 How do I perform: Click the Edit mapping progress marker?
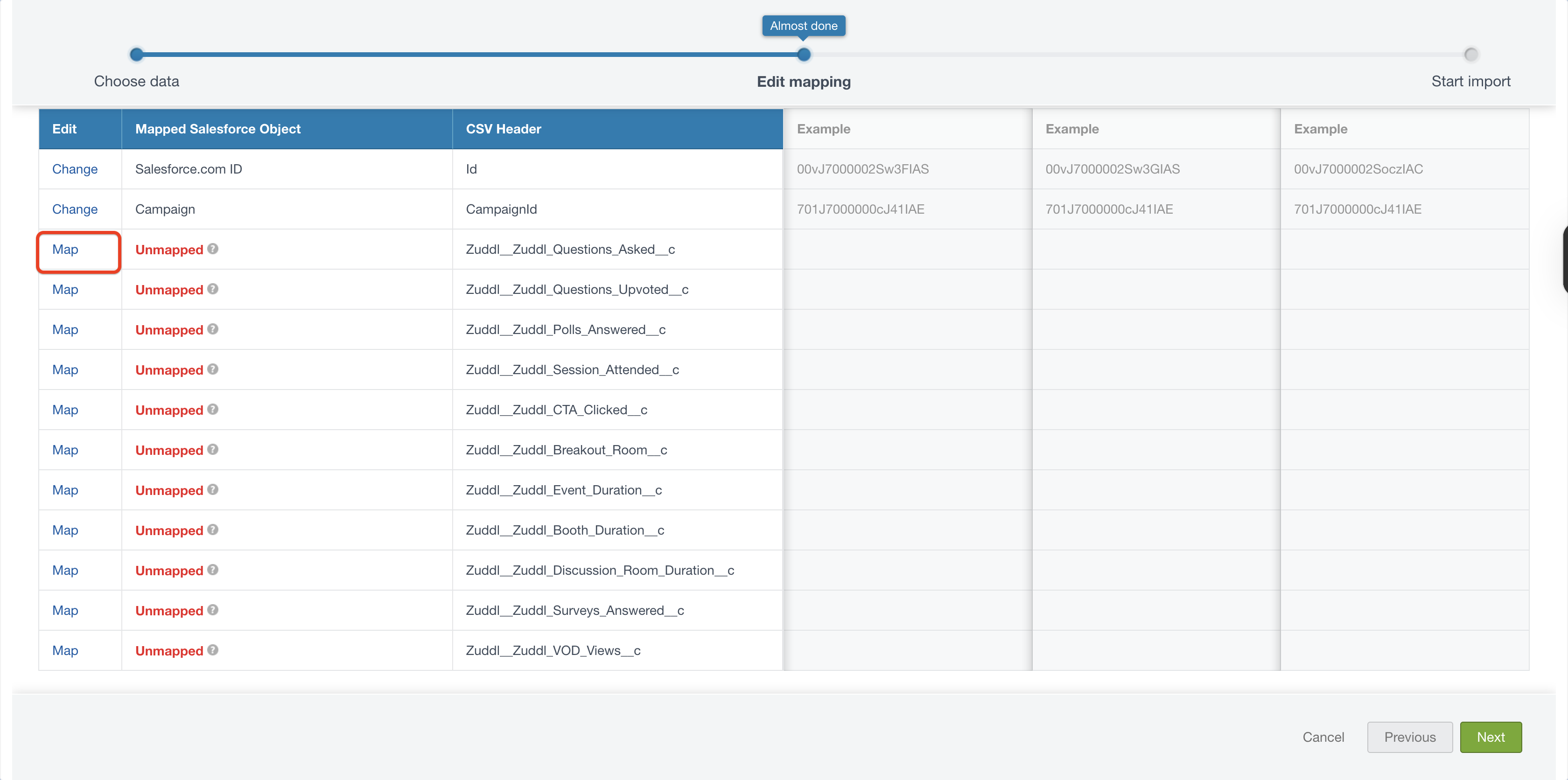click(804, 55)
